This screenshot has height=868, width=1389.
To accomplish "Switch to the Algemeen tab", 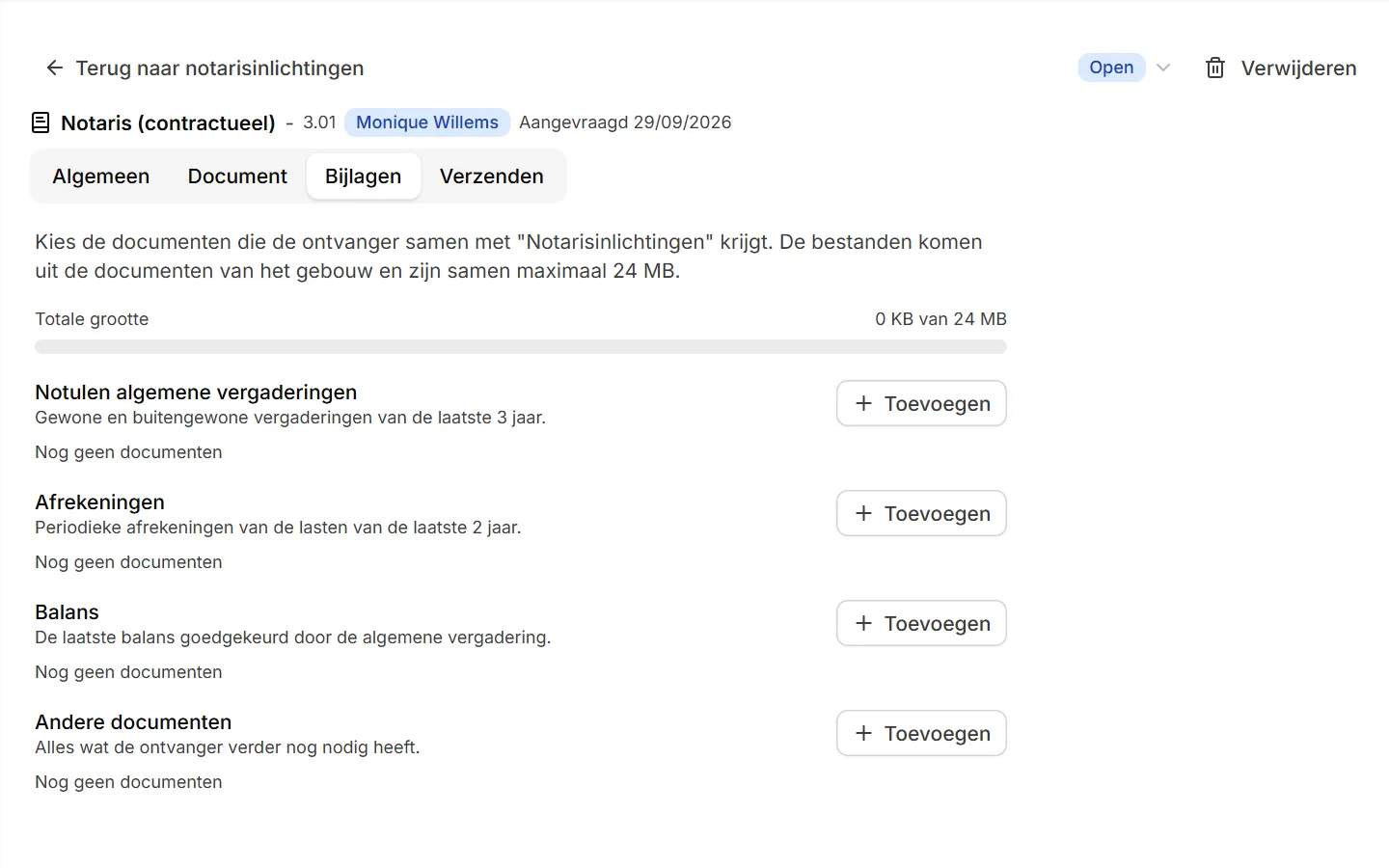I will 101,176.
